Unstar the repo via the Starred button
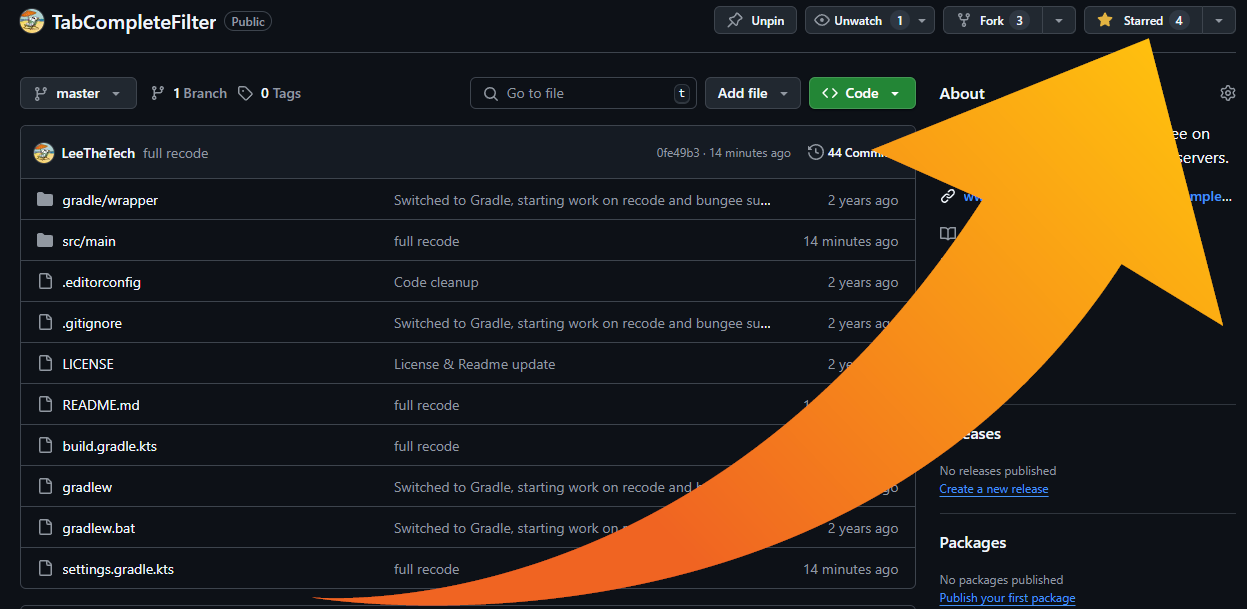Viewport: 1247px width, 609px height. coord(1143,21)
